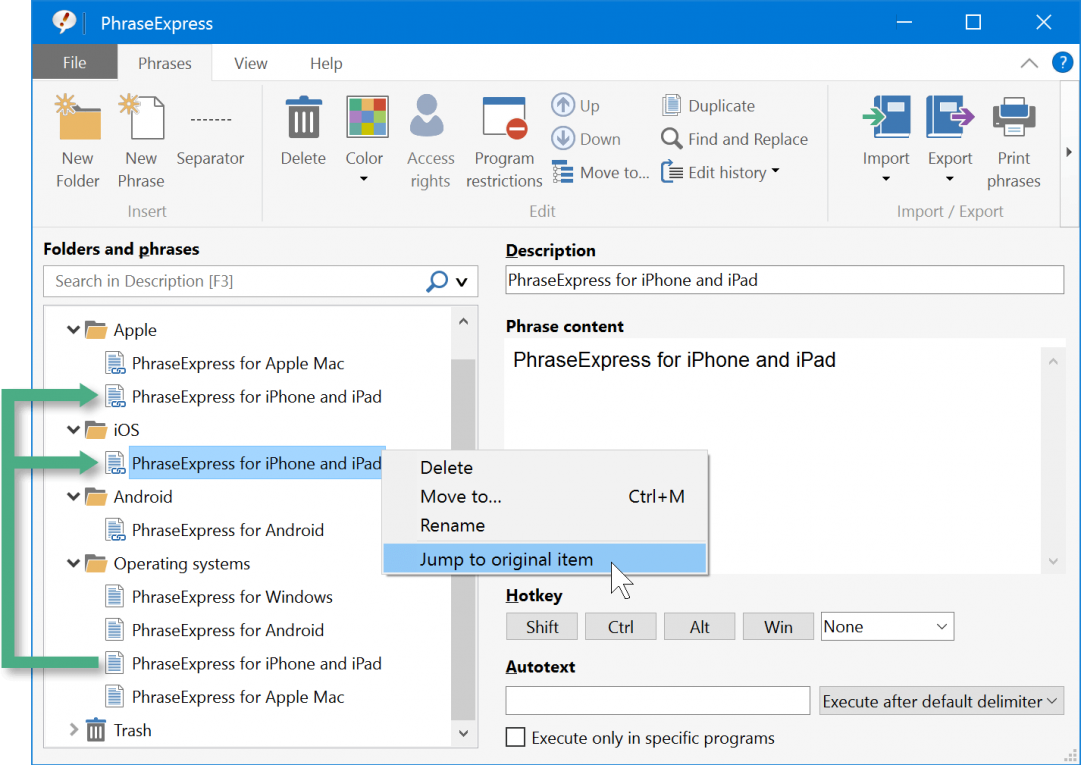
Task: Select Jump to original item
Action: point(545,559)
